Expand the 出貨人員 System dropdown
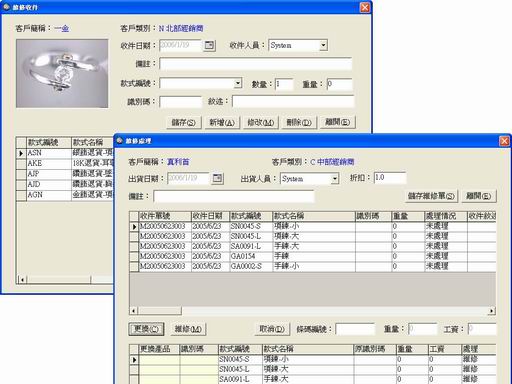The width and height of the screenshot is (512, 384). tap(335, 178)
